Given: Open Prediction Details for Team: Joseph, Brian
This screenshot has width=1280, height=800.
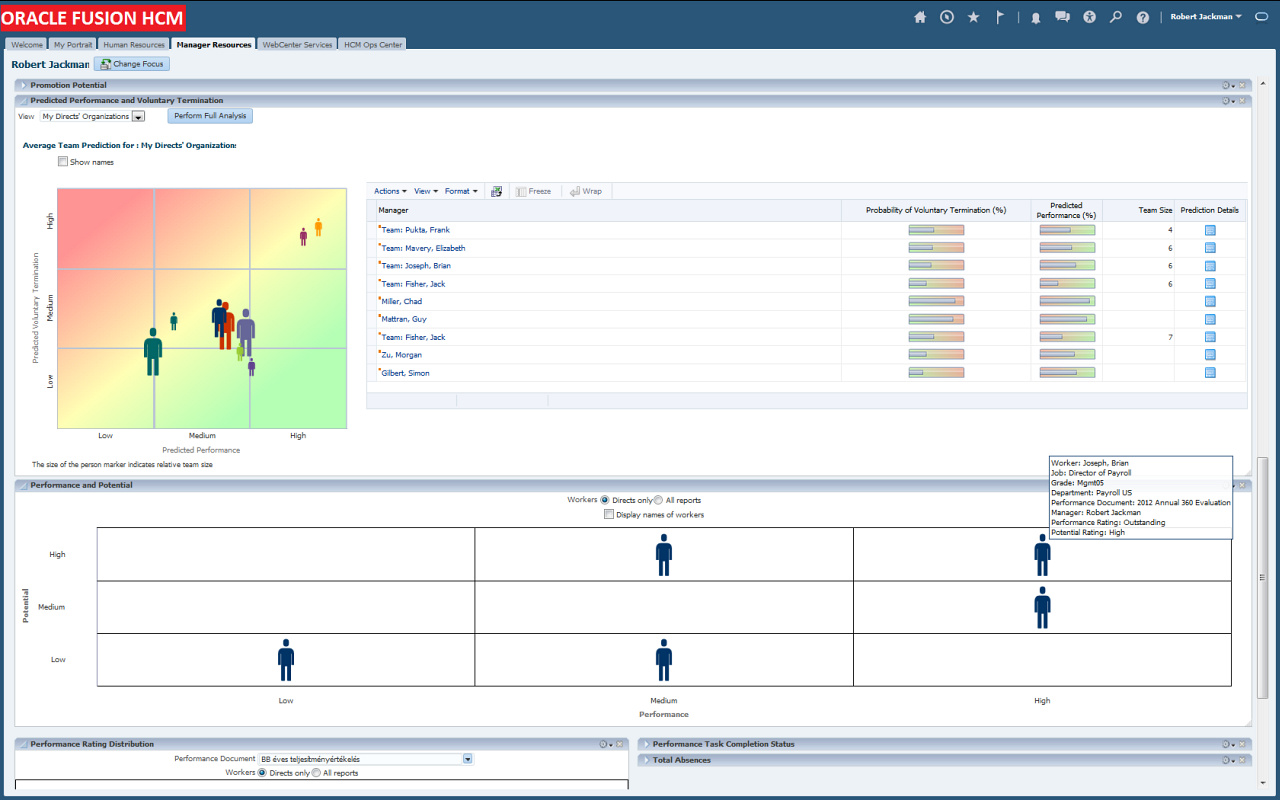Looking at the screenshot, I should pyautogui.click(x=1210, y=266).
